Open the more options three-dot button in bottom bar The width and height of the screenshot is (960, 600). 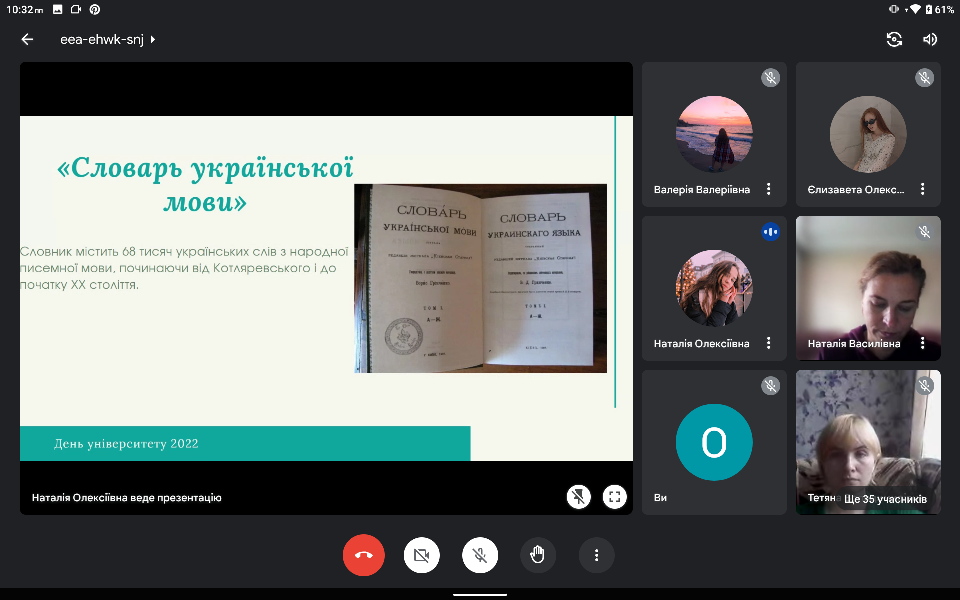point(596,555)
